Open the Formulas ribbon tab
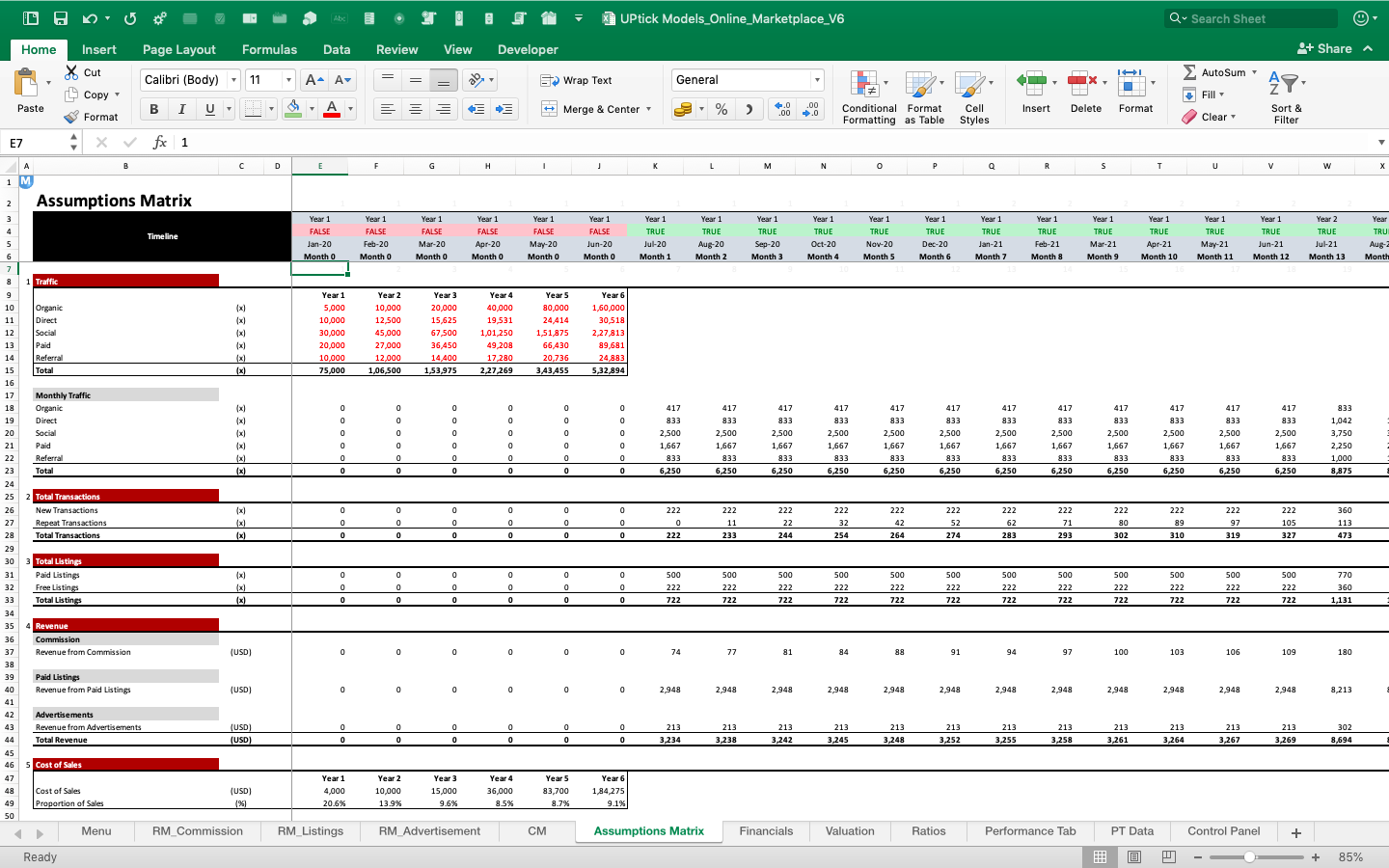Image resolution: width=1389 pixels, height=868 pixels. (x=269, y=49)
